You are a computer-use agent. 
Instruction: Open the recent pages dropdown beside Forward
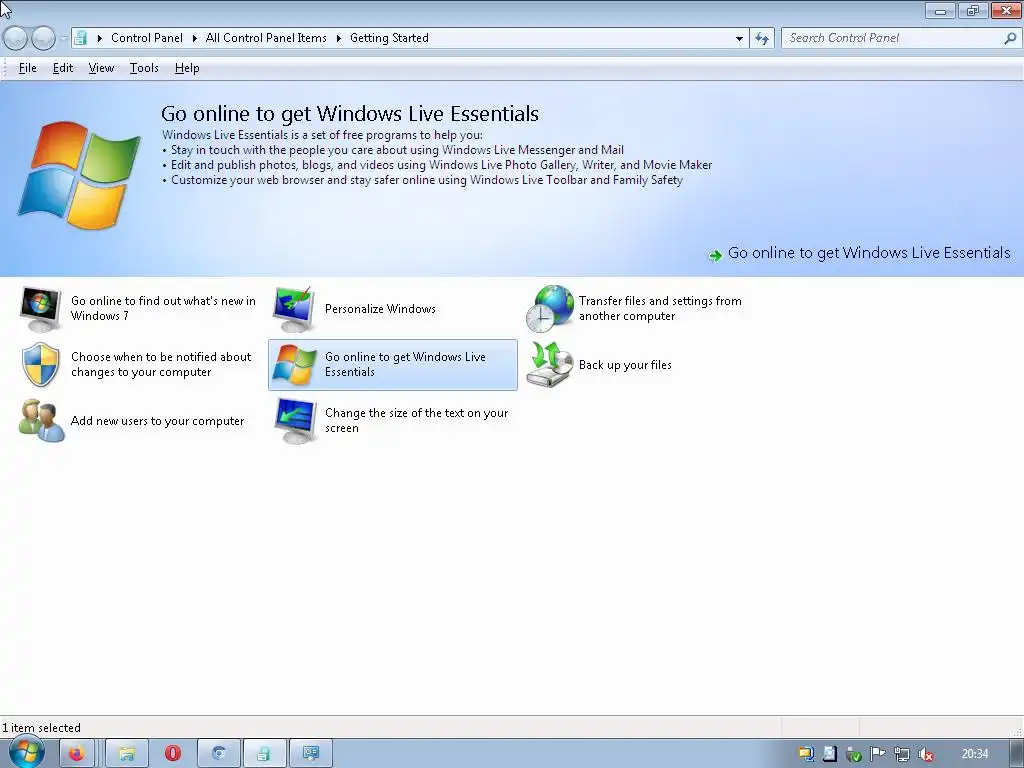(63, 38)
